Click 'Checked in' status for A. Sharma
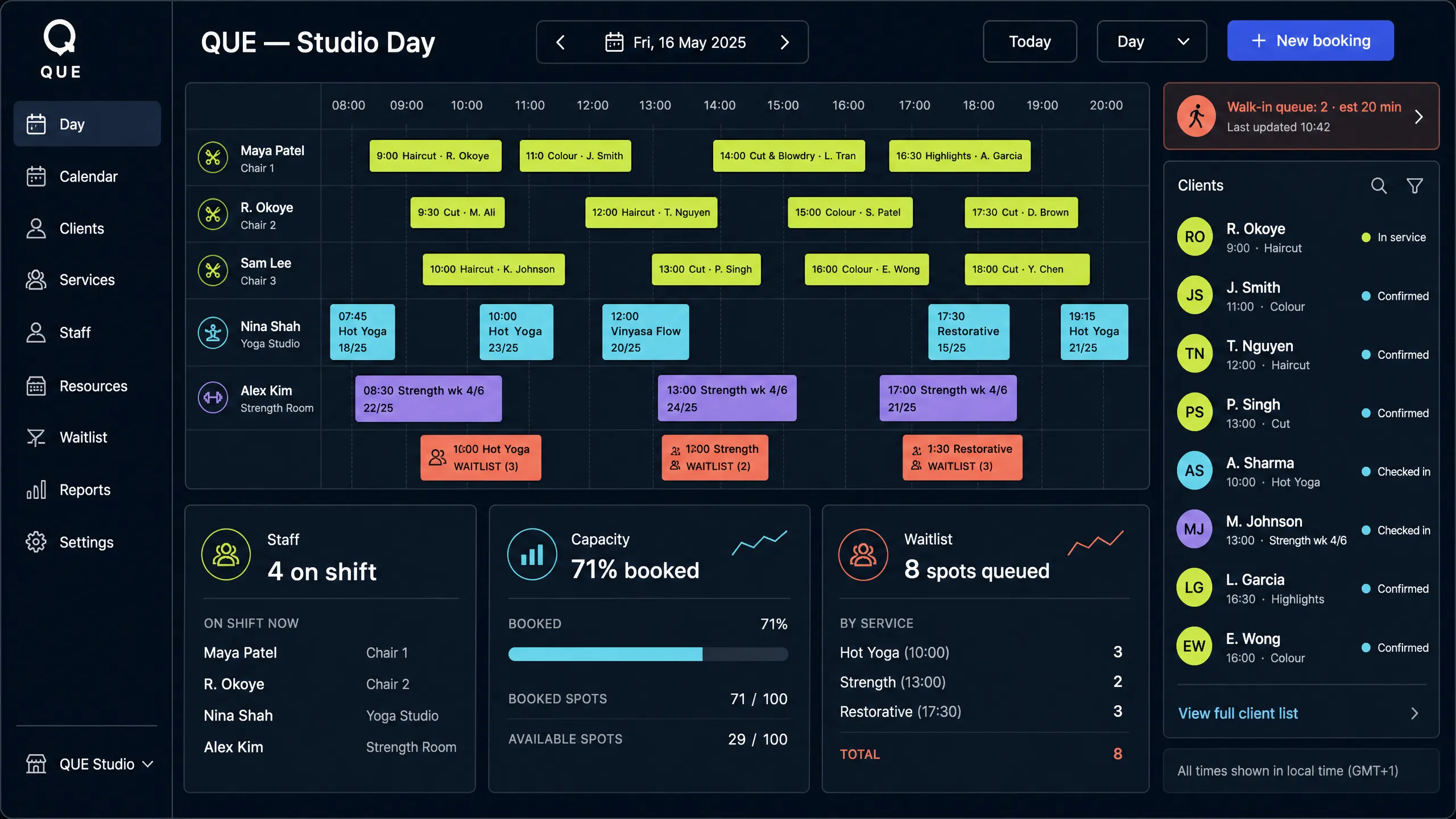The image size is (1456, 819). (1396, 471)
